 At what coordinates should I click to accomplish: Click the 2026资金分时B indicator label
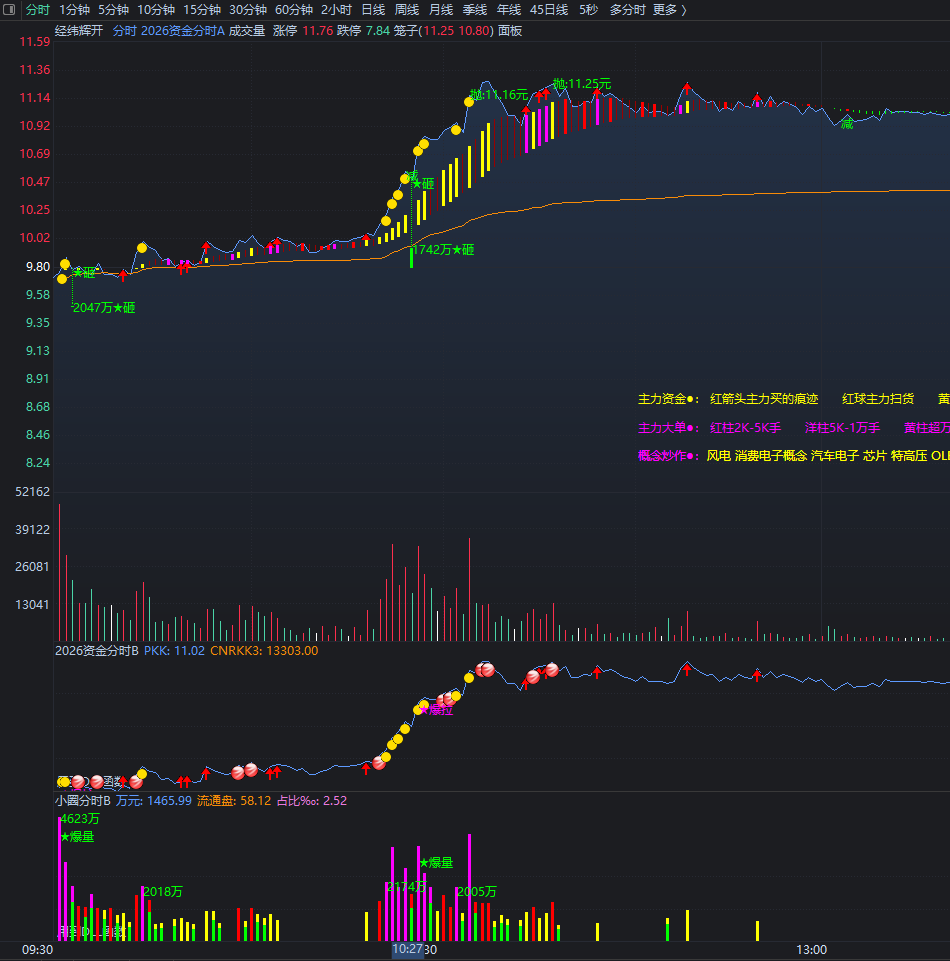(x=97, y=651)
